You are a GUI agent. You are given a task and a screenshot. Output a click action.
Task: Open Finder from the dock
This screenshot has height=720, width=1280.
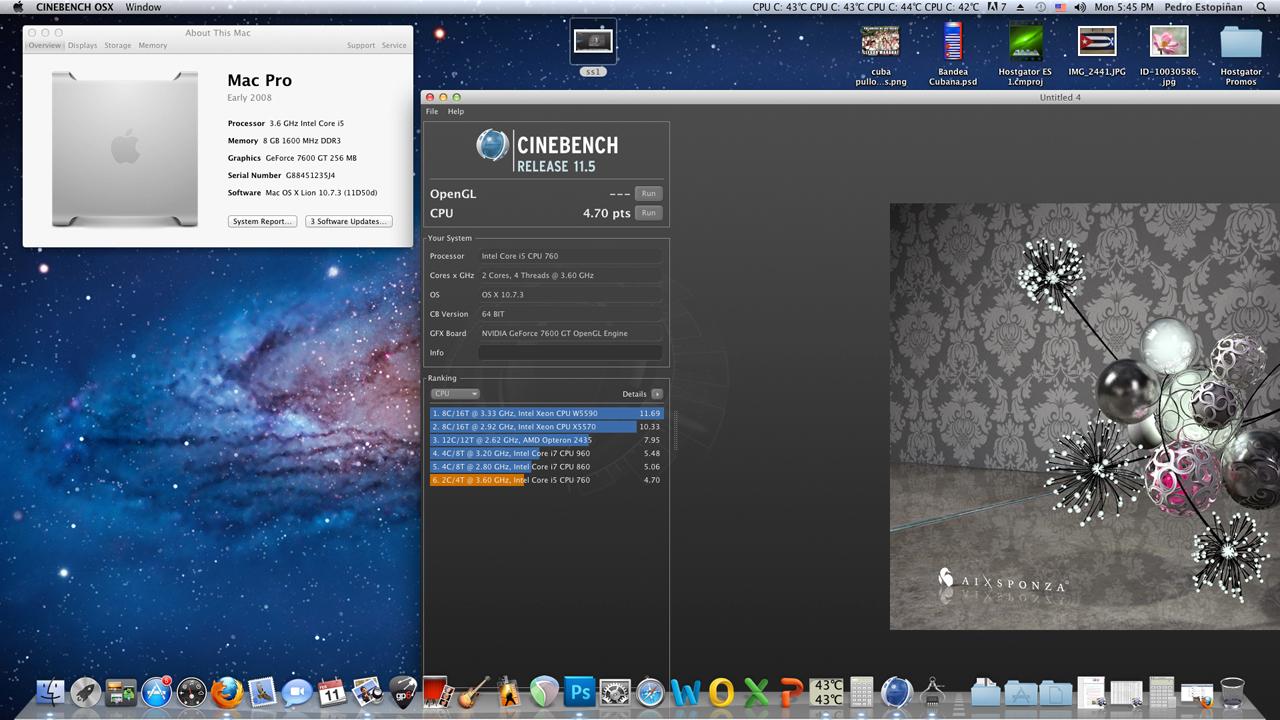[50, 692]
